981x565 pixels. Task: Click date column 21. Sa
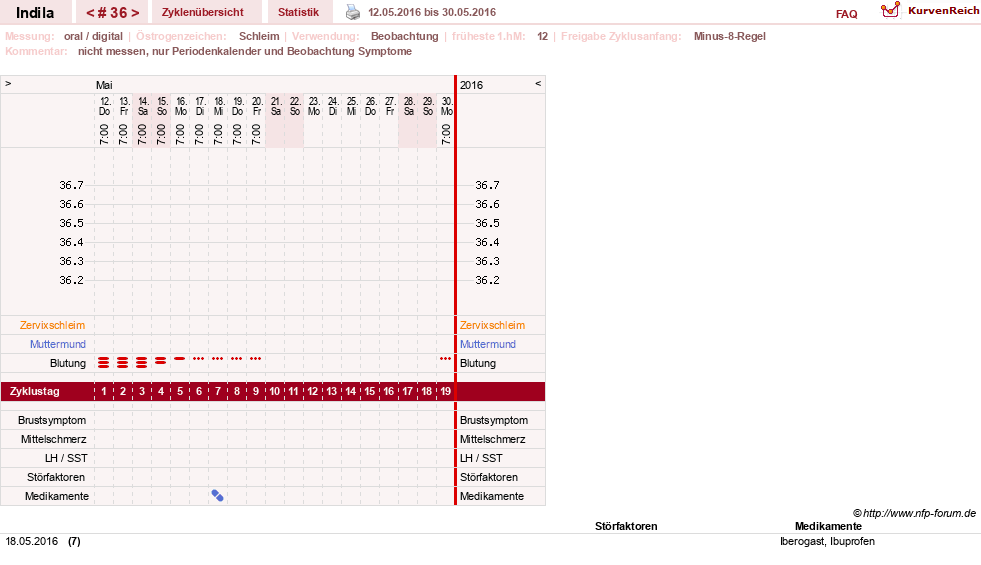275,106
